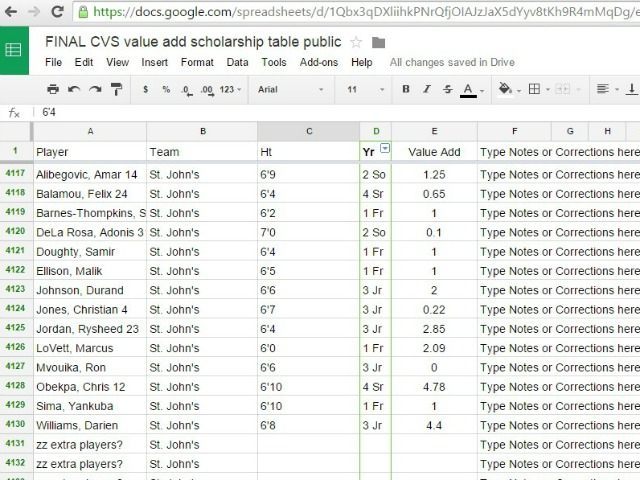This screenshot has width=640, height=480.
Task: Open the Tools menu
Action: pos(274,62)
